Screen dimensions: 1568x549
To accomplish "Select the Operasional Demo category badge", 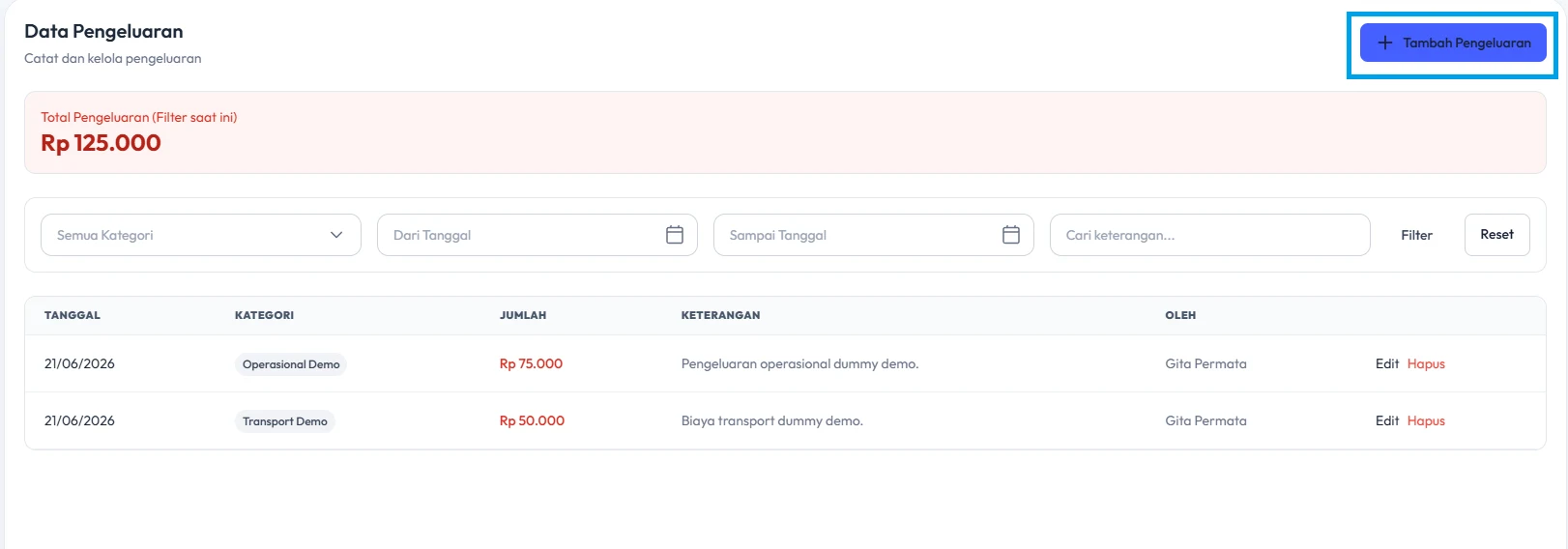I will pos(291,364).
